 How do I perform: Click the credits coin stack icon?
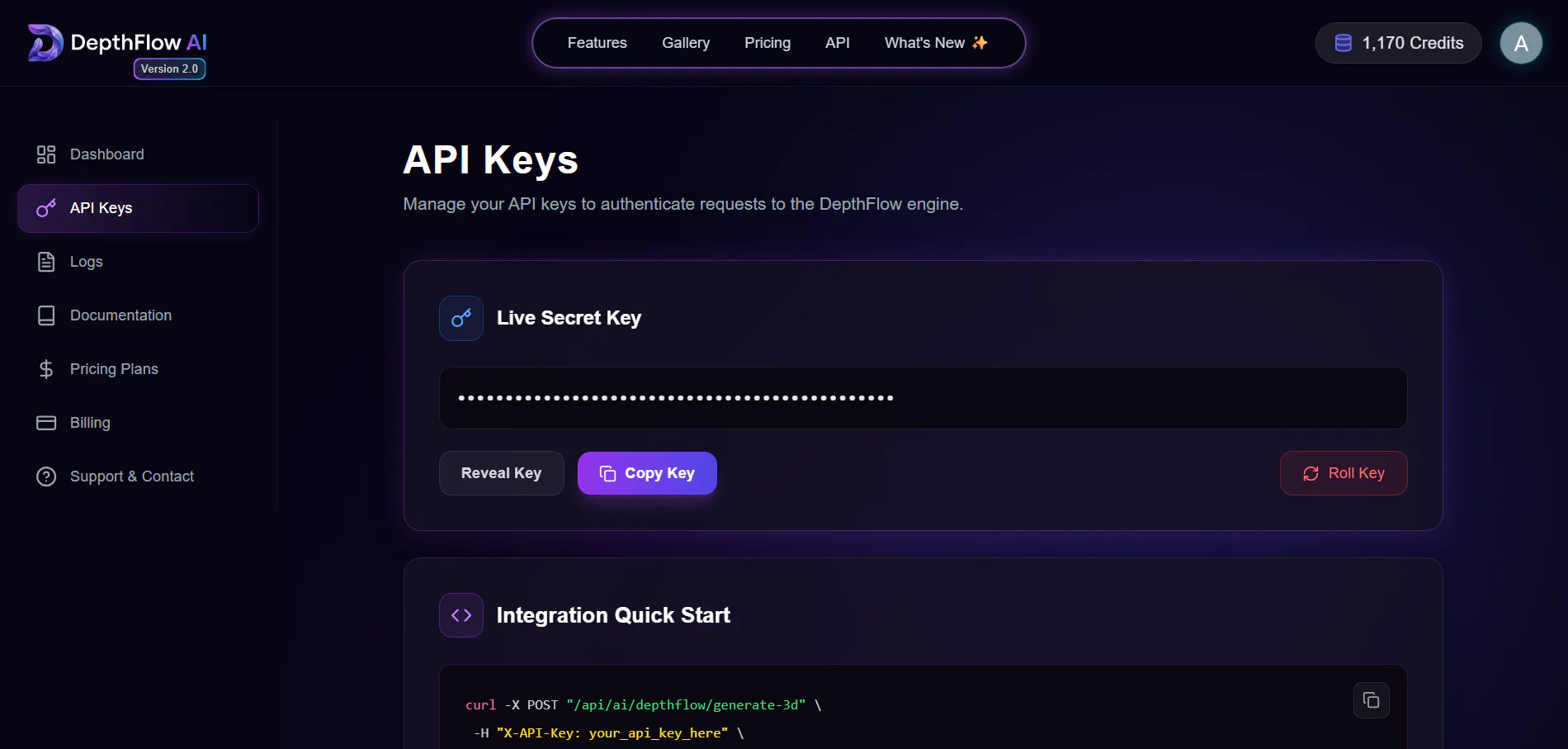[x=1344, y=43]
